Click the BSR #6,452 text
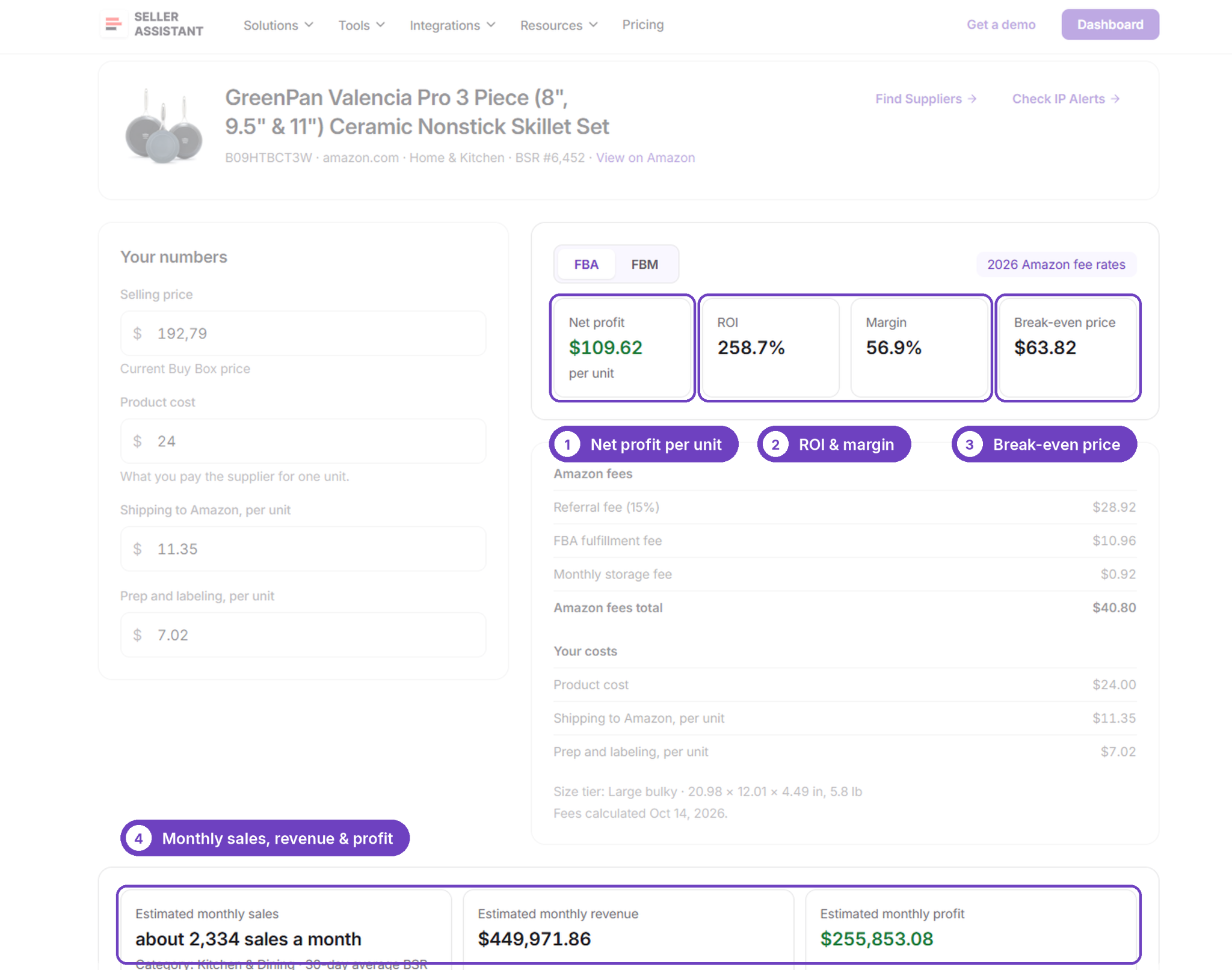The height and width of the screenshot is (970, 1232). 550,158
